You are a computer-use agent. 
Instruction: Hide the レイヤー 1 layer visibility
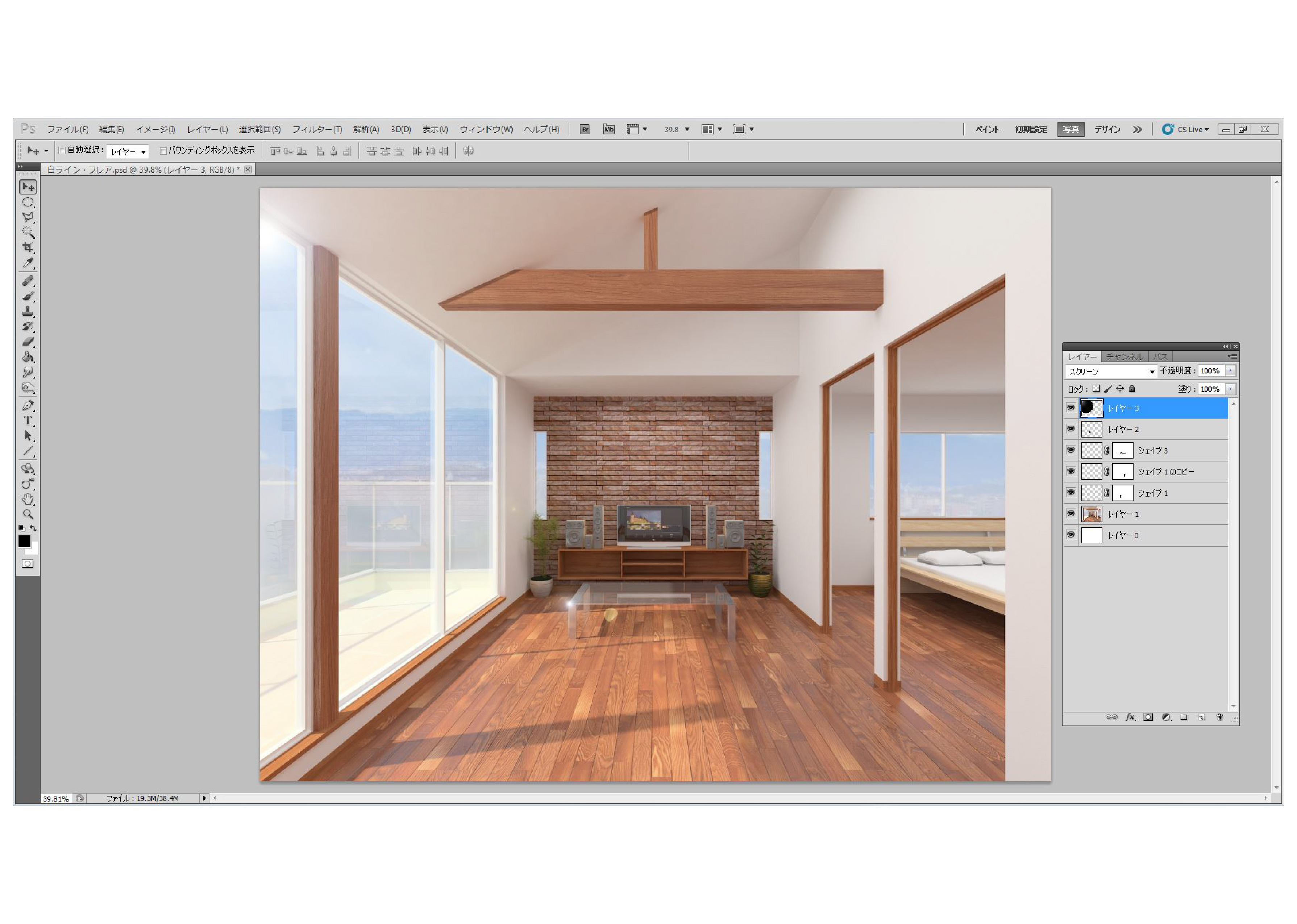(1071, 514)
